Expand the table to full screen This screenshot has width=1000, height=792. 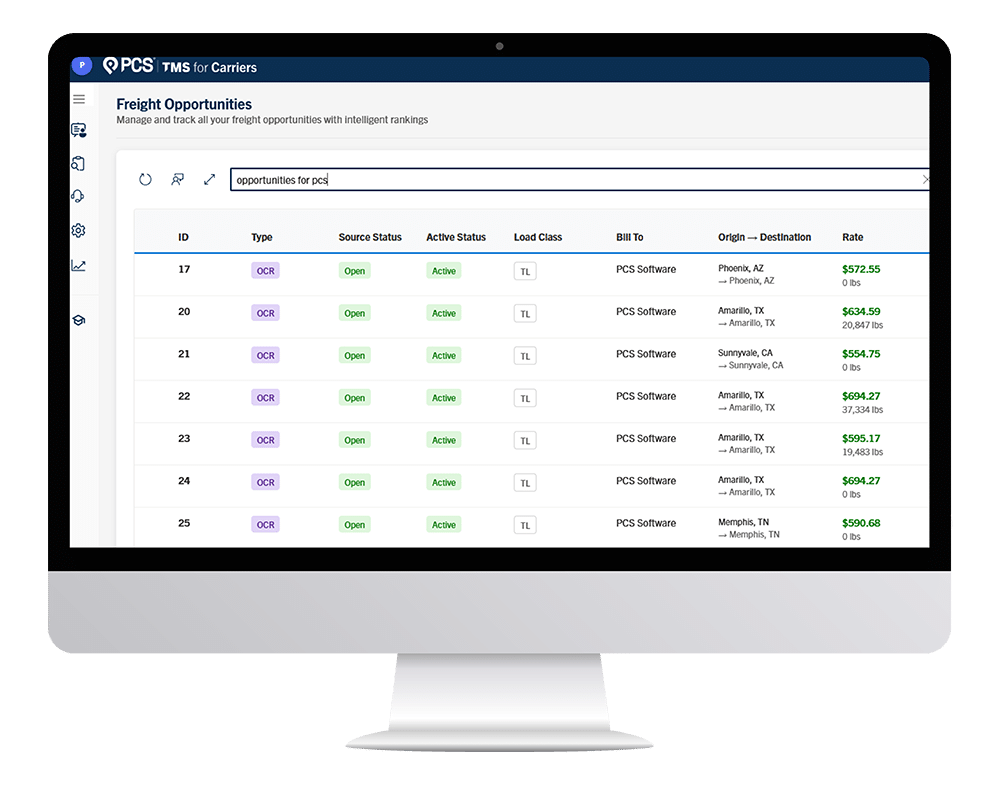tap(209, 180)
